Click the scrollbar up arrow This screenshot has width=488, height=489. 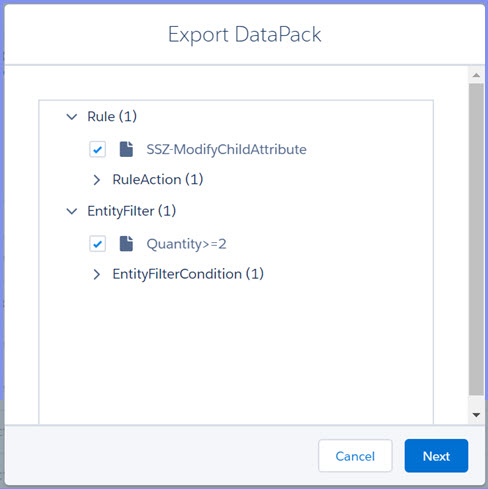click(476, 75)
